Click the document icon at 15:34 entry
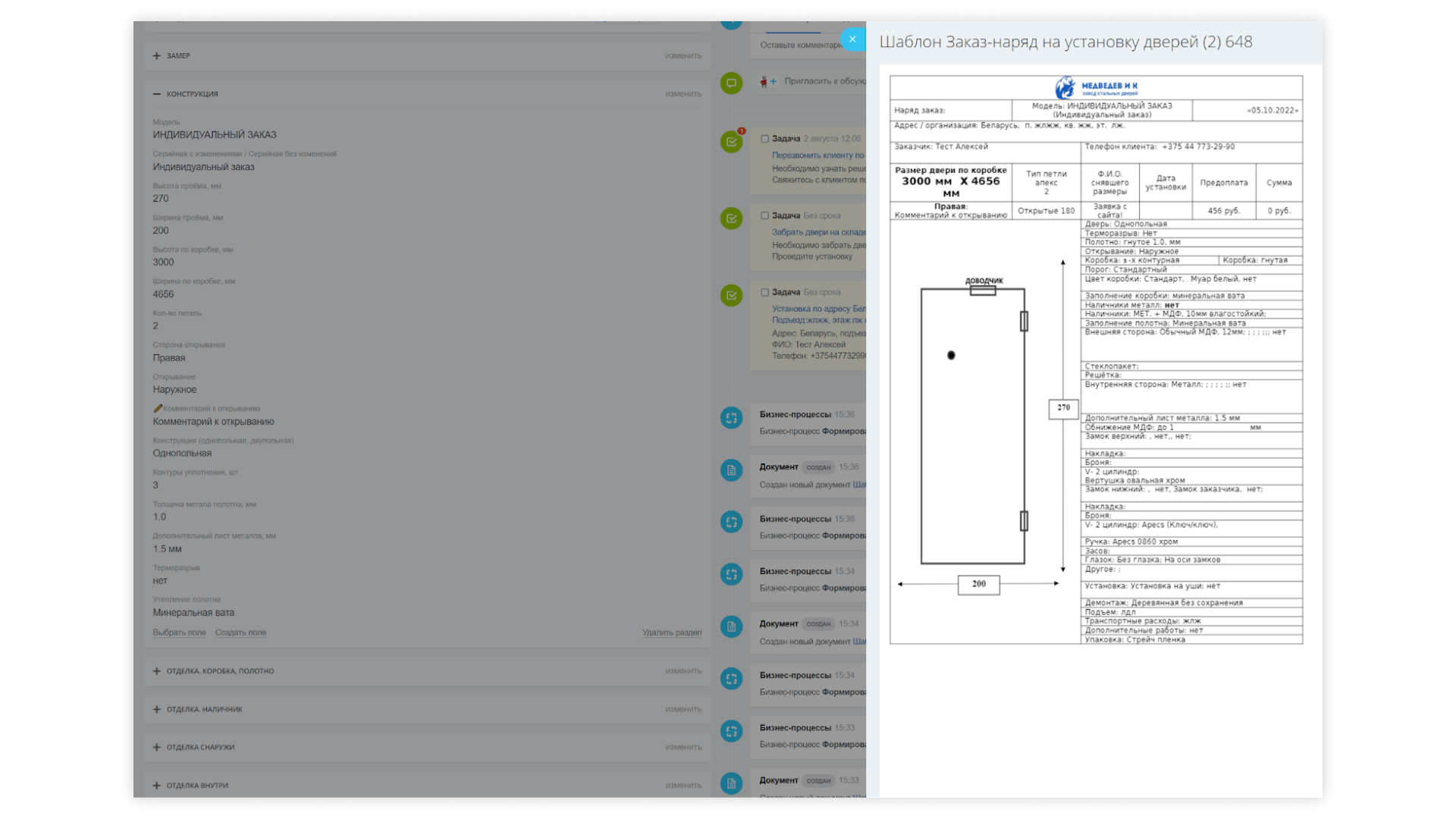This screenshot has height=819, width=1456. coord(731,626)
